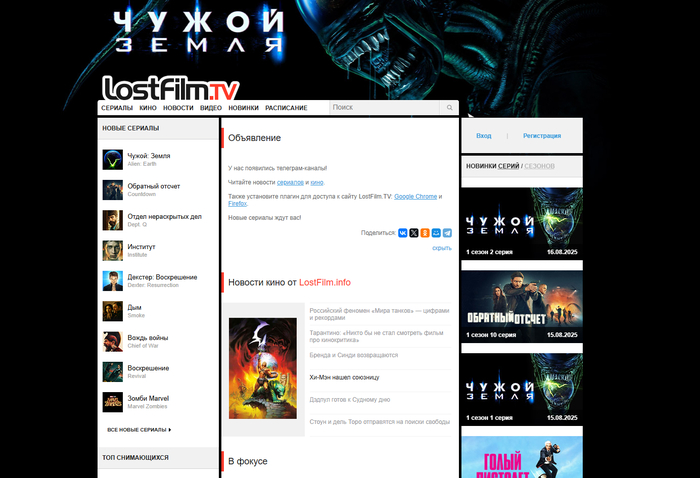The height and width of the screenshot is (478, 700).
Task: Open the Zombi Marvel poster icon
Action: [x=112, y=402]
